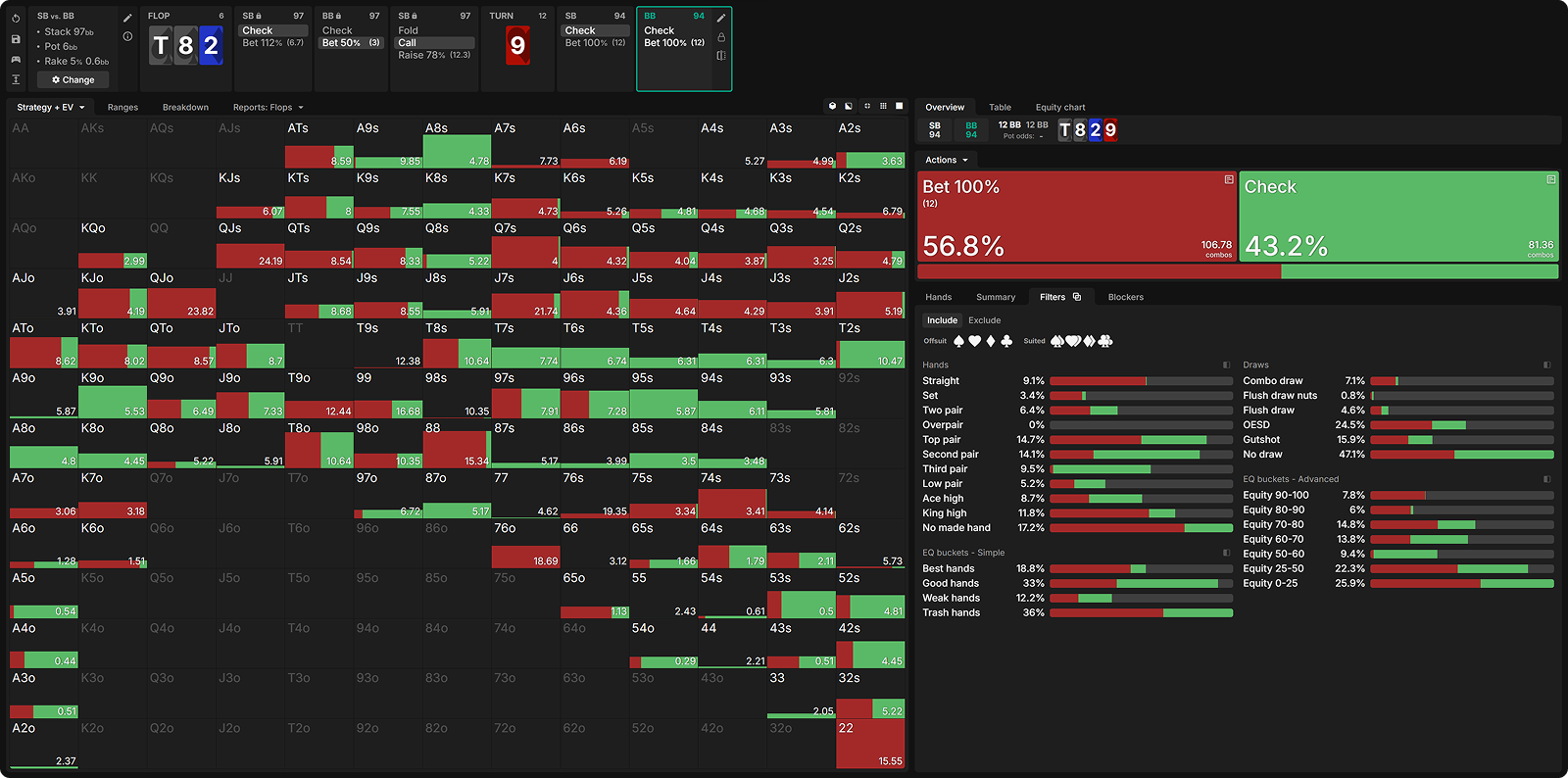Screen dimensions: 1568x778
Task: Click the Straight hands frequency bar
Action: pos(1141,381)
